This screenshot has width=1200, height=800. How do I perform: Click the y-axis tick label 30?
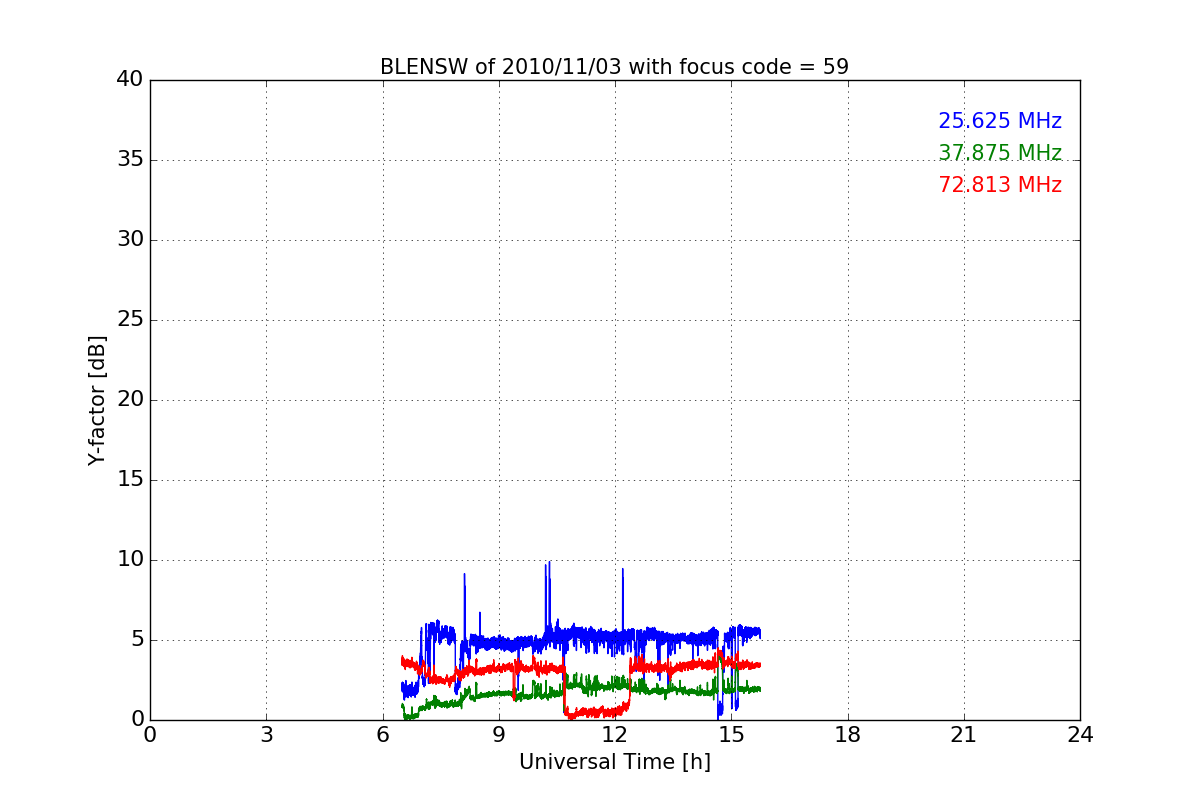pos(130,239)
